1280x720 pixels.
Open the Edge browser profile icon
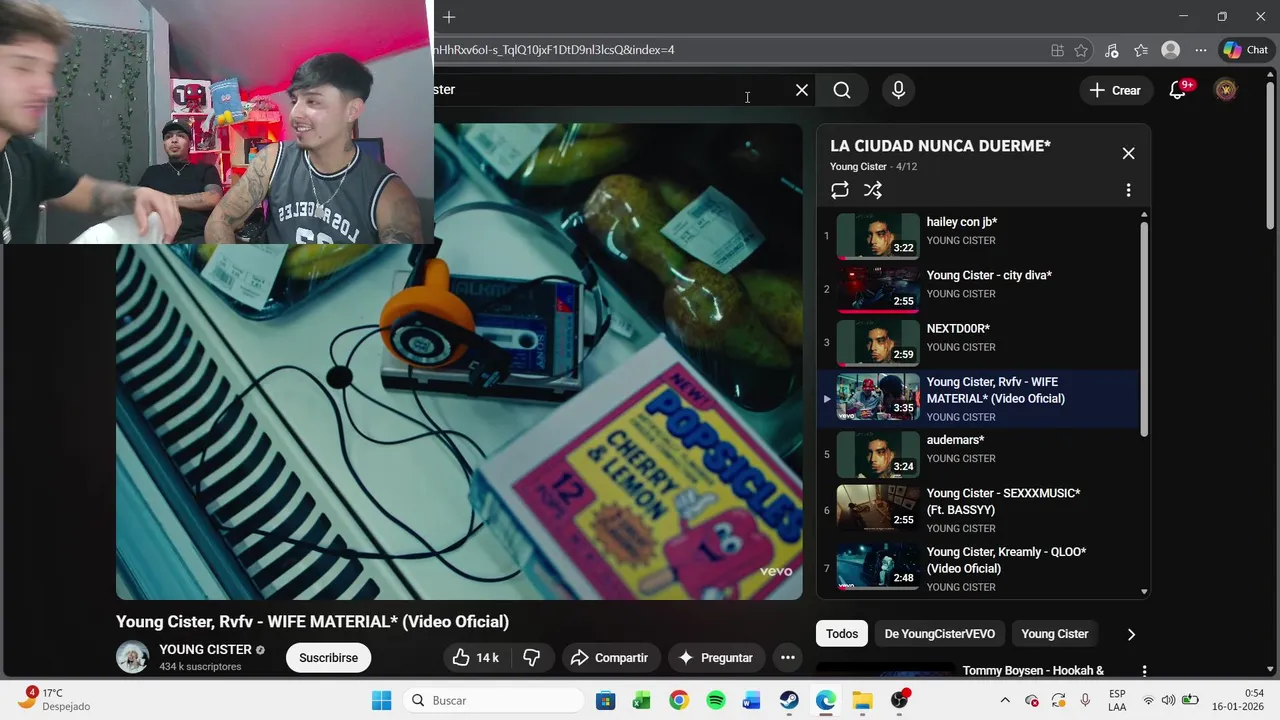click(x=1170, y=50)
